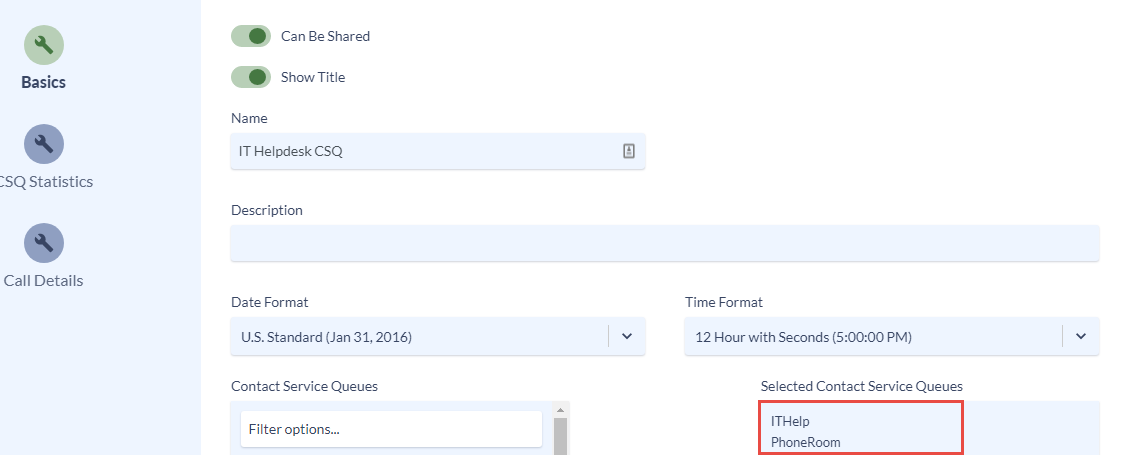Click the IT Helpdesk CSQ name field
The image size is (1121, 455).
coord(438,151)
